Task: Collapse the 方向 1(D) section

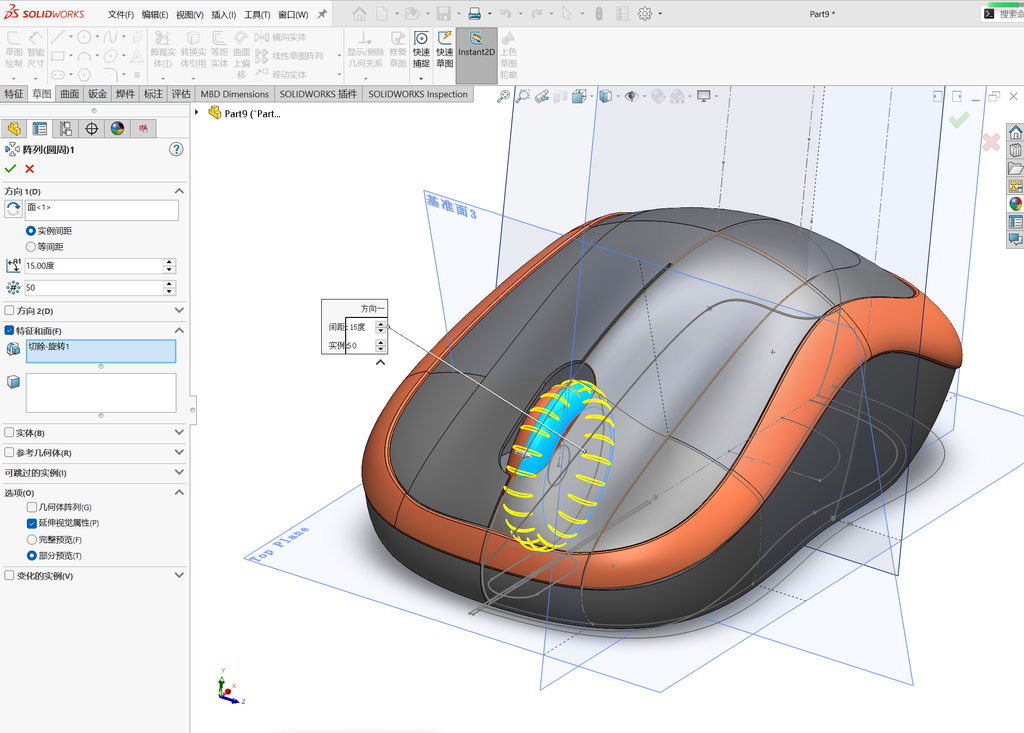Action: click(x=179, y=191)
